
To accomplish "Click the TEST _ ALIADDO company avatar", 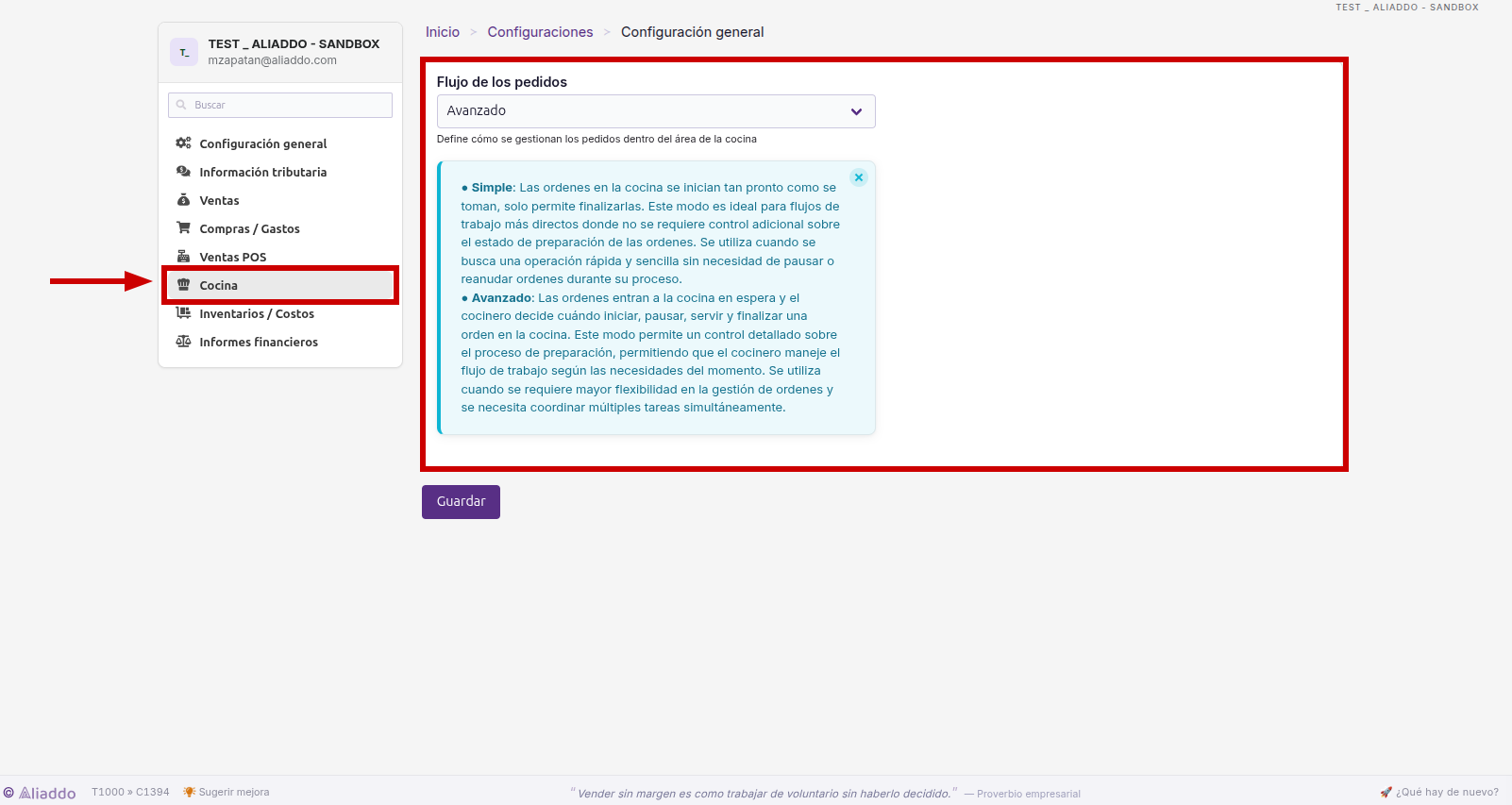I will 184,52.
